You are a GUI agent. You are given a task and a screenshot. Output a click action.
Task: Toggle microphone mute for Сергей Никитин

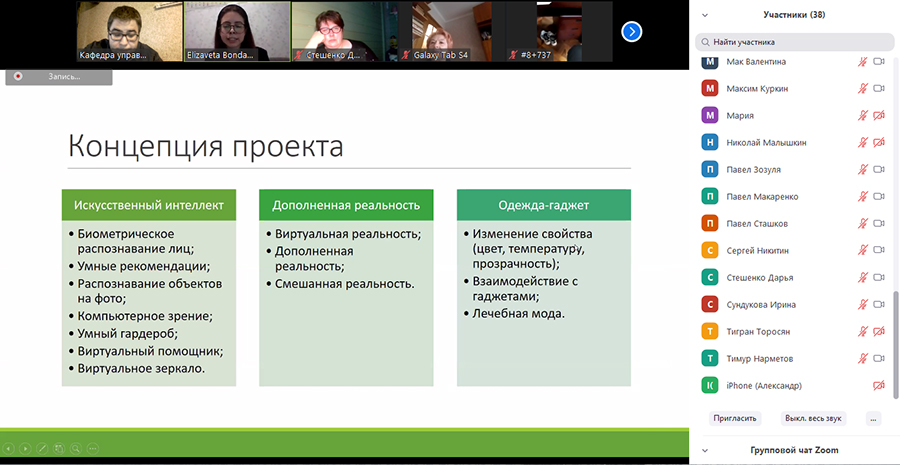tap(862, 250)
